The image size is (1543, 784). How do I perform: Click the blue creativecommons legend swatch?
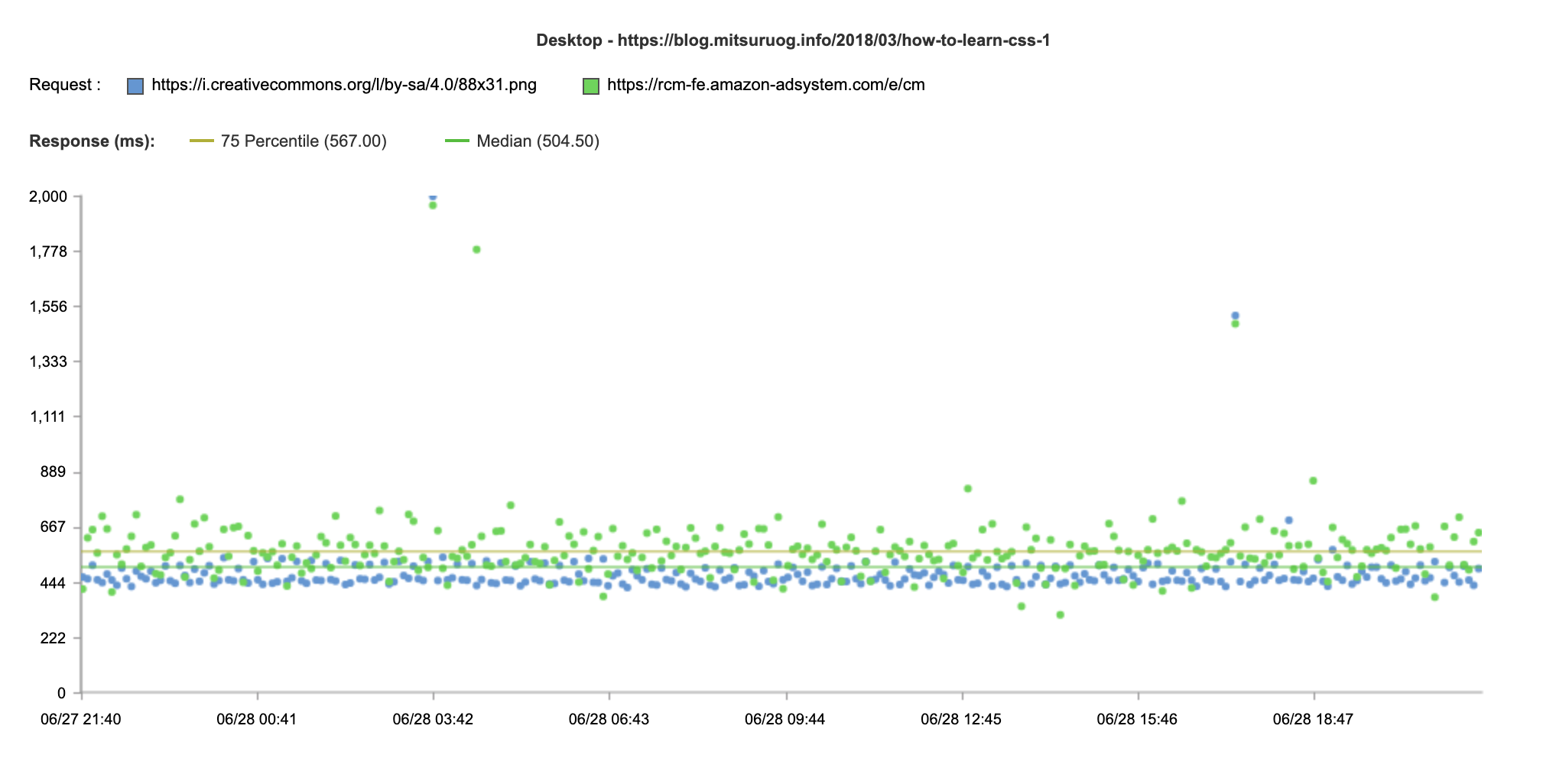[x=135, y=86]
